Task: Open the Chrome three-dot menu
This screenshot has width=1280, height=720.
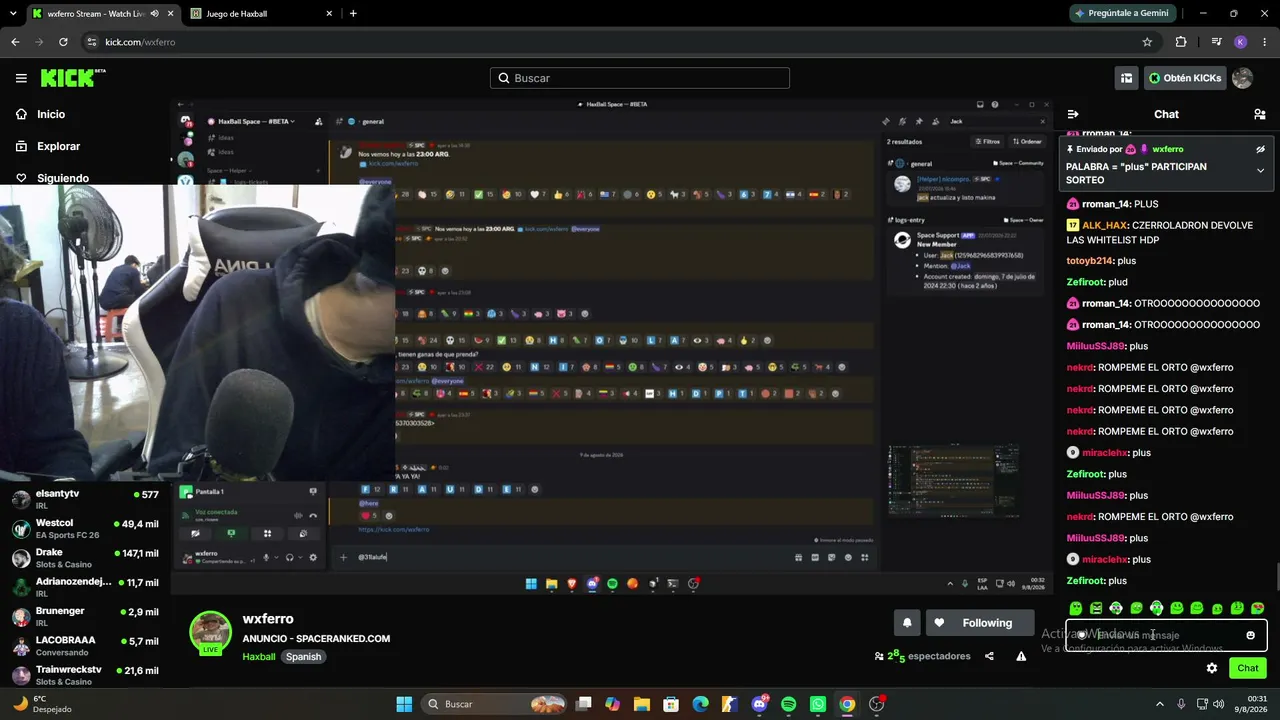Action: click(x=1263, y=42)
